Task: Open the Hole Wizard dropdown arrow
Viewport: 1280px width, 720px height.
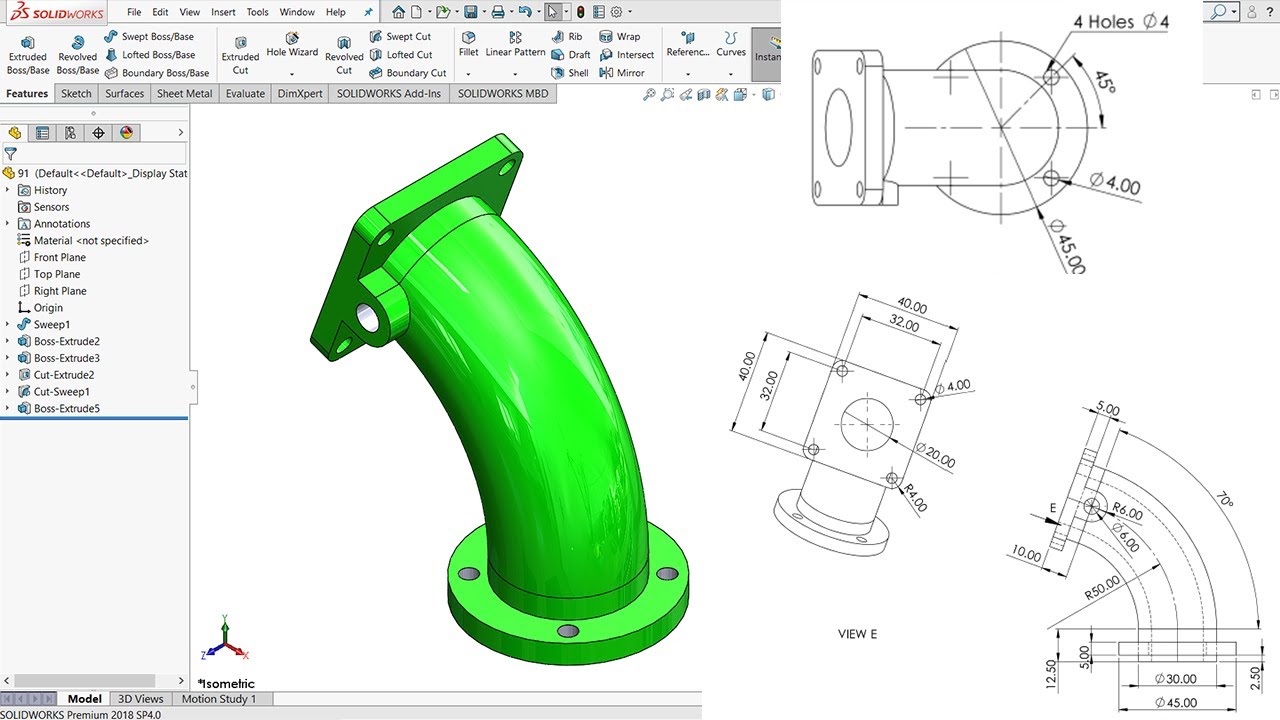Action: tap(292, 73)
